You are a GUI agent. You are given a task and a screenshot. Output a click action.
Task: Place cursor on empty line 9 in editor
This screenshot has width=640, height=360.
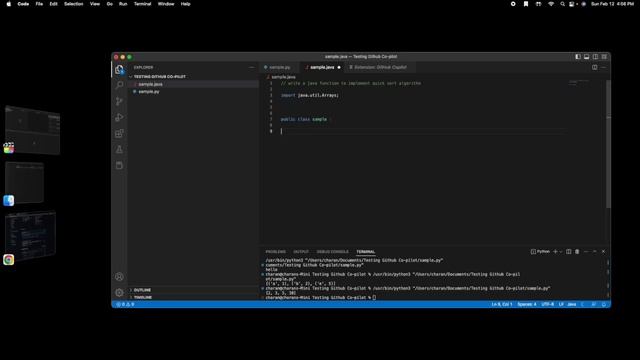(x=422, y=131)
